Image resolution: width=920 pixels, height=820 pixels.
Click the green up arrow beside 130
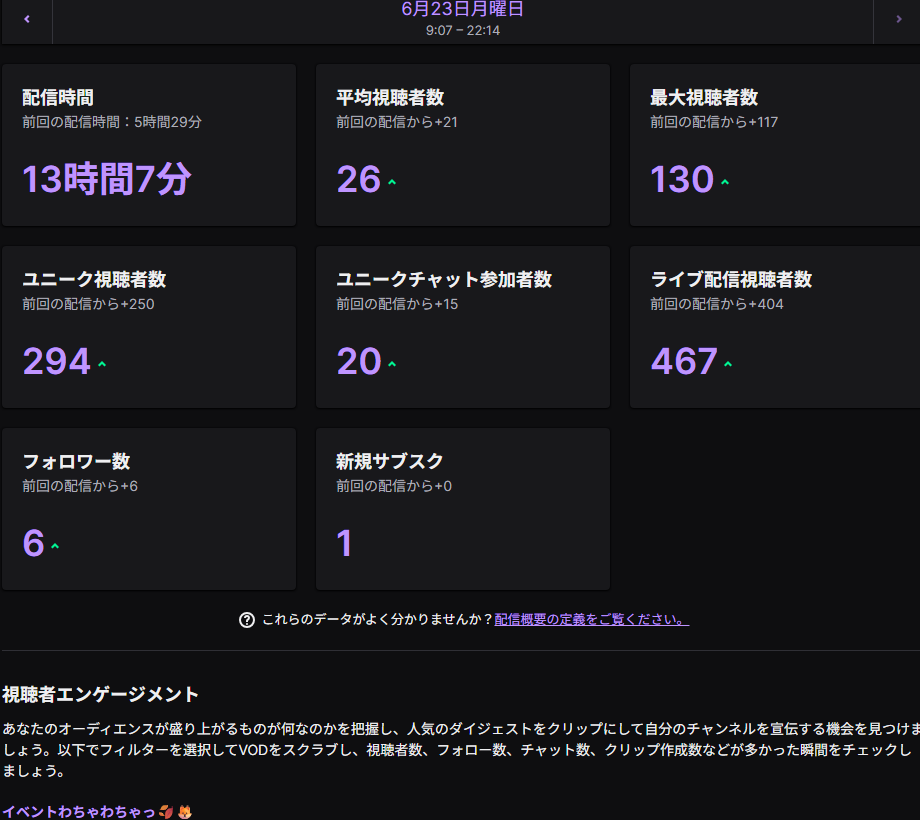click(x=725, y=182)
